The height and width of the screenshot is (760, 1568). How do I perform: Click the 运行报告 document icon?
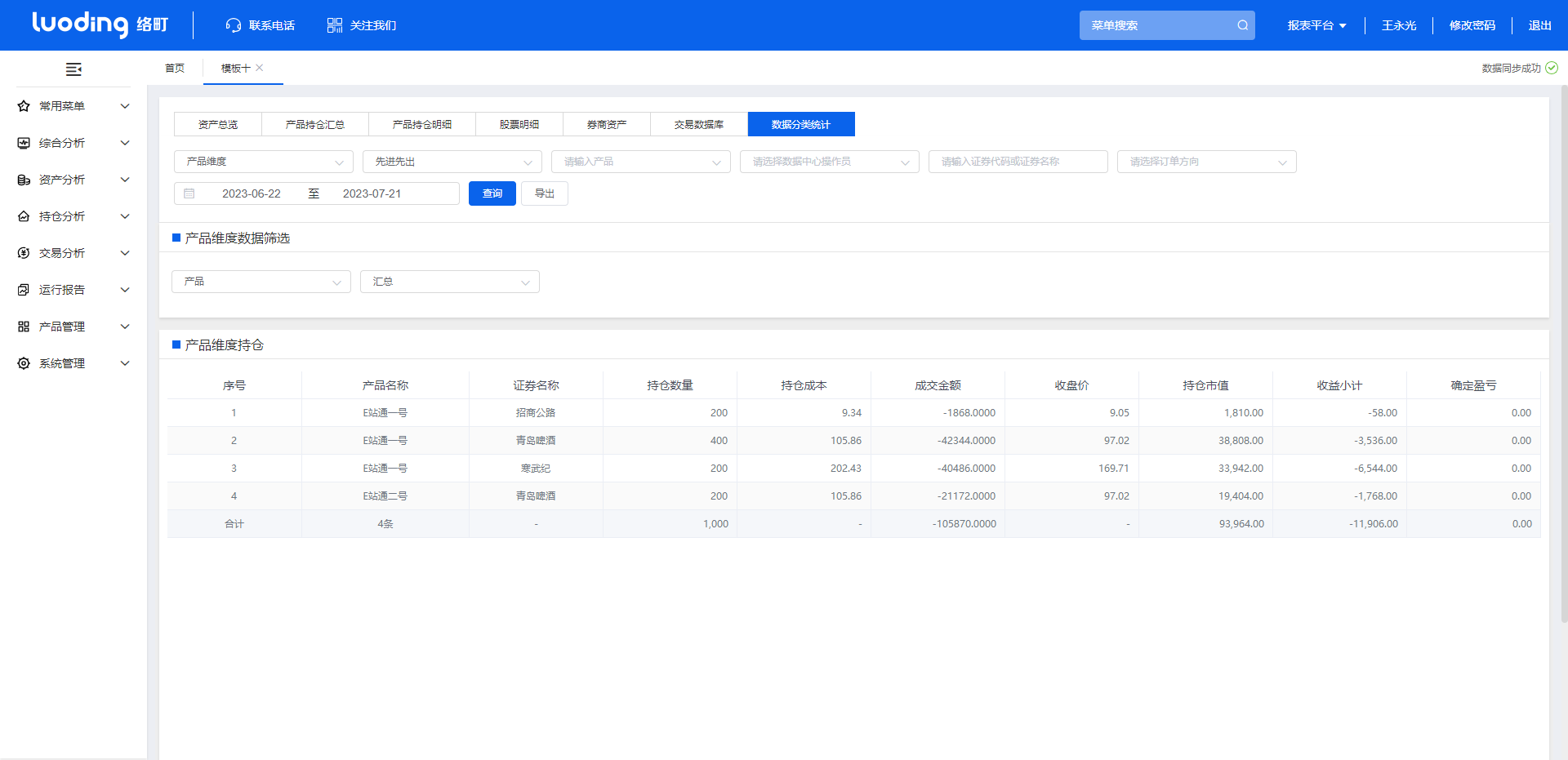click(24, 290)
